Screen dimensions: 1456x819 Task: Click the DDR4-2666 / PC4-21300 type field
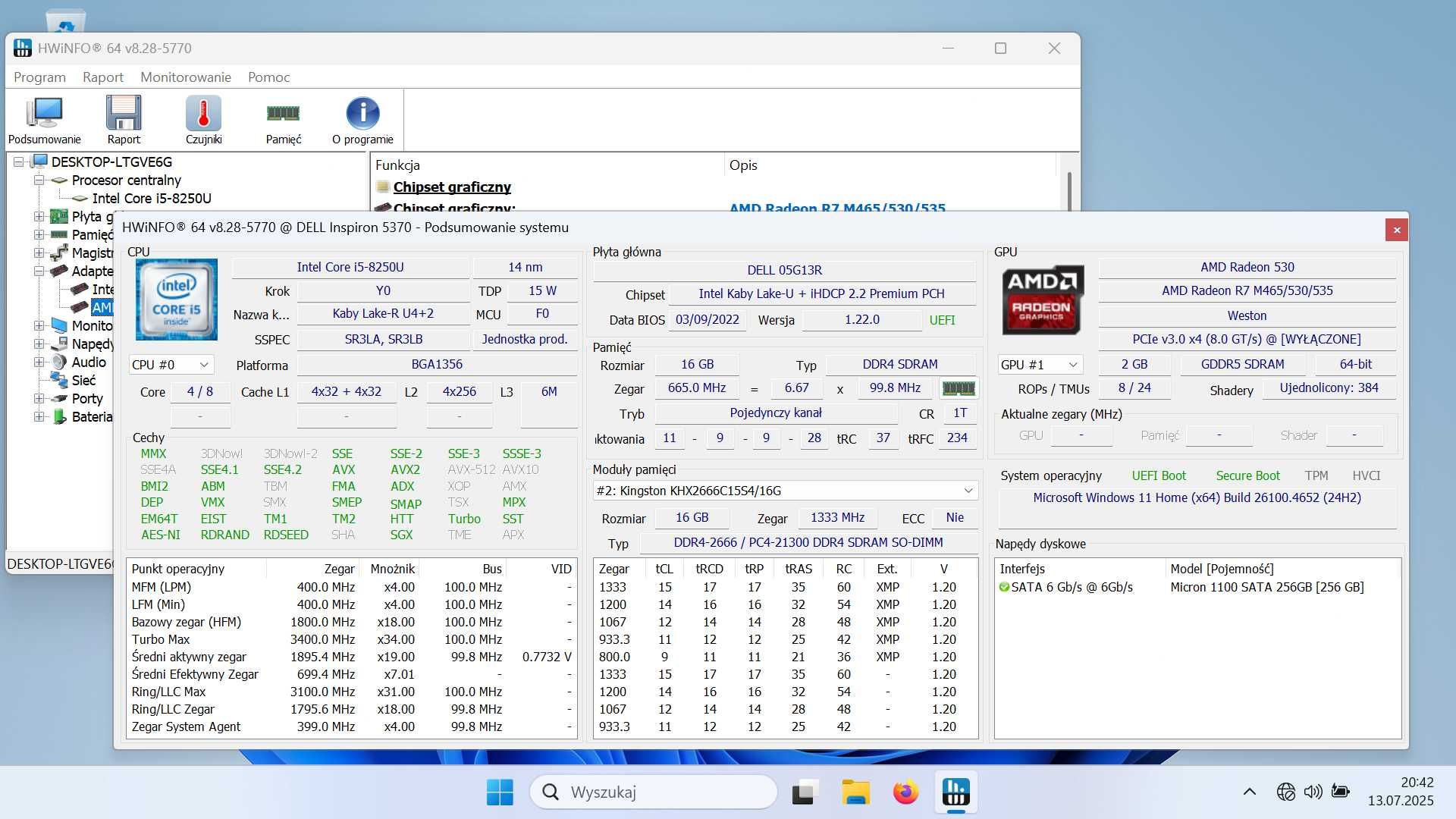(808, 543)
